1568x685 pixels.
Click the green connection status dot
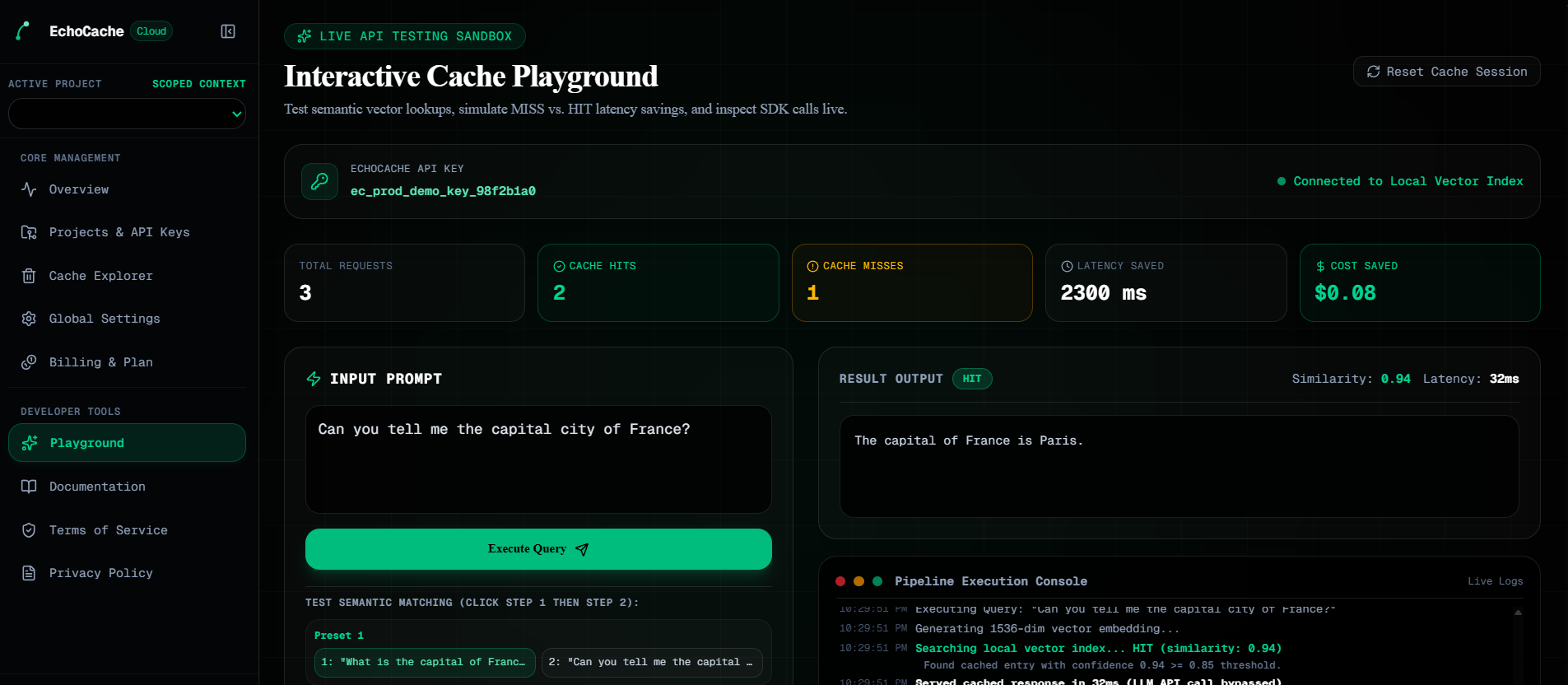(x=1281, y=181)
